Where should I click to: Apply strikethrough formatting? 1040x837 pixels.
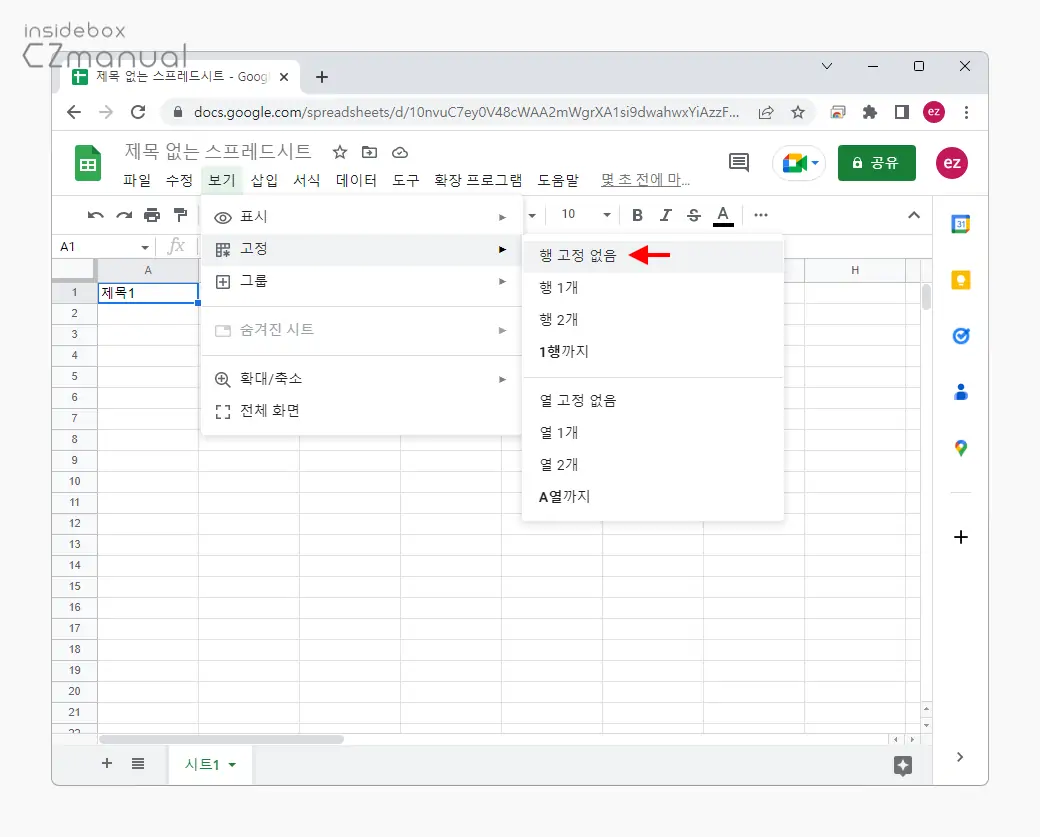694,215
